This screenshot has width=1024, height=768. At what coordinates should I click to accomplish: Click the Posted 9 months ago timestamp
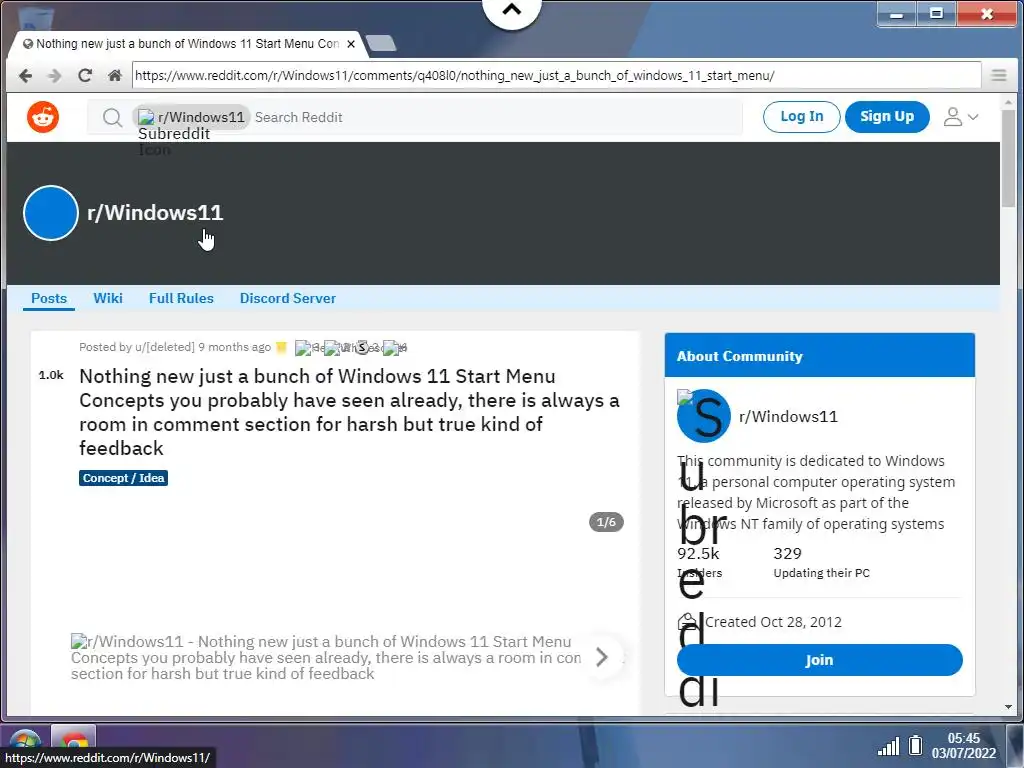click(234, 347)
